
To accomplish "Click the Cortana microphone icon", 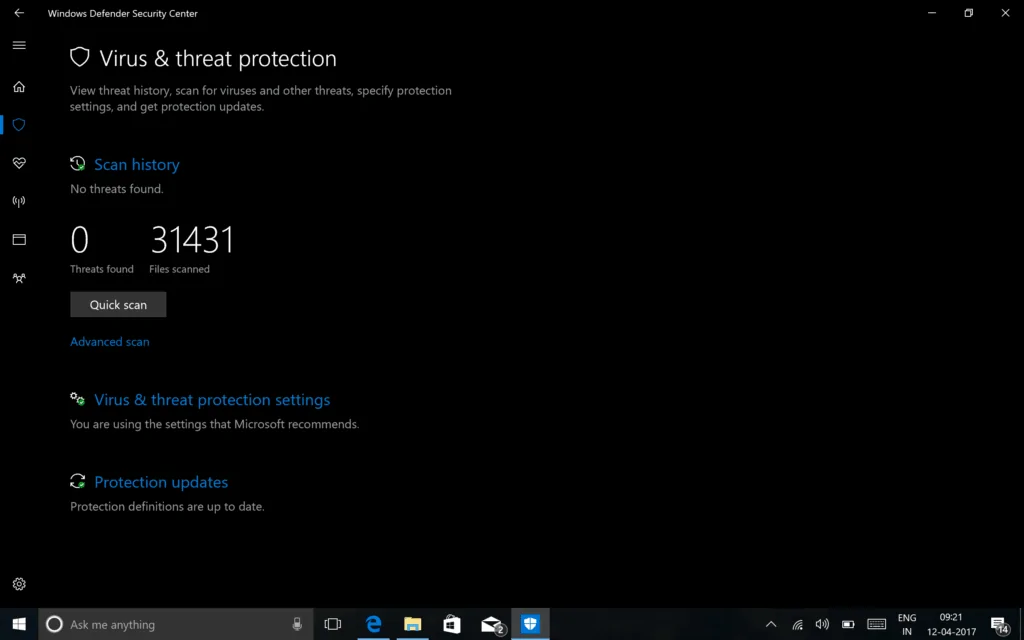I will (297, 624).
